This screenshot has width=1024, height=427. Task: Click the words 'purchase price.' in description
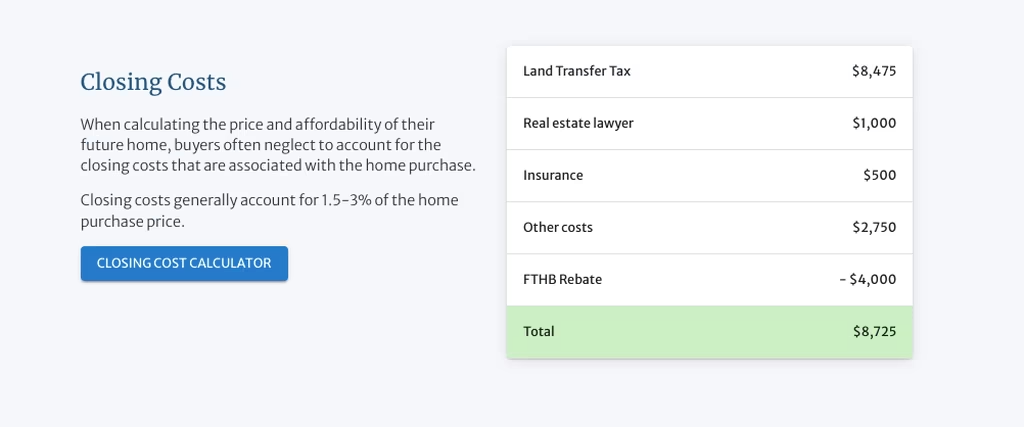tap(133, 222)
